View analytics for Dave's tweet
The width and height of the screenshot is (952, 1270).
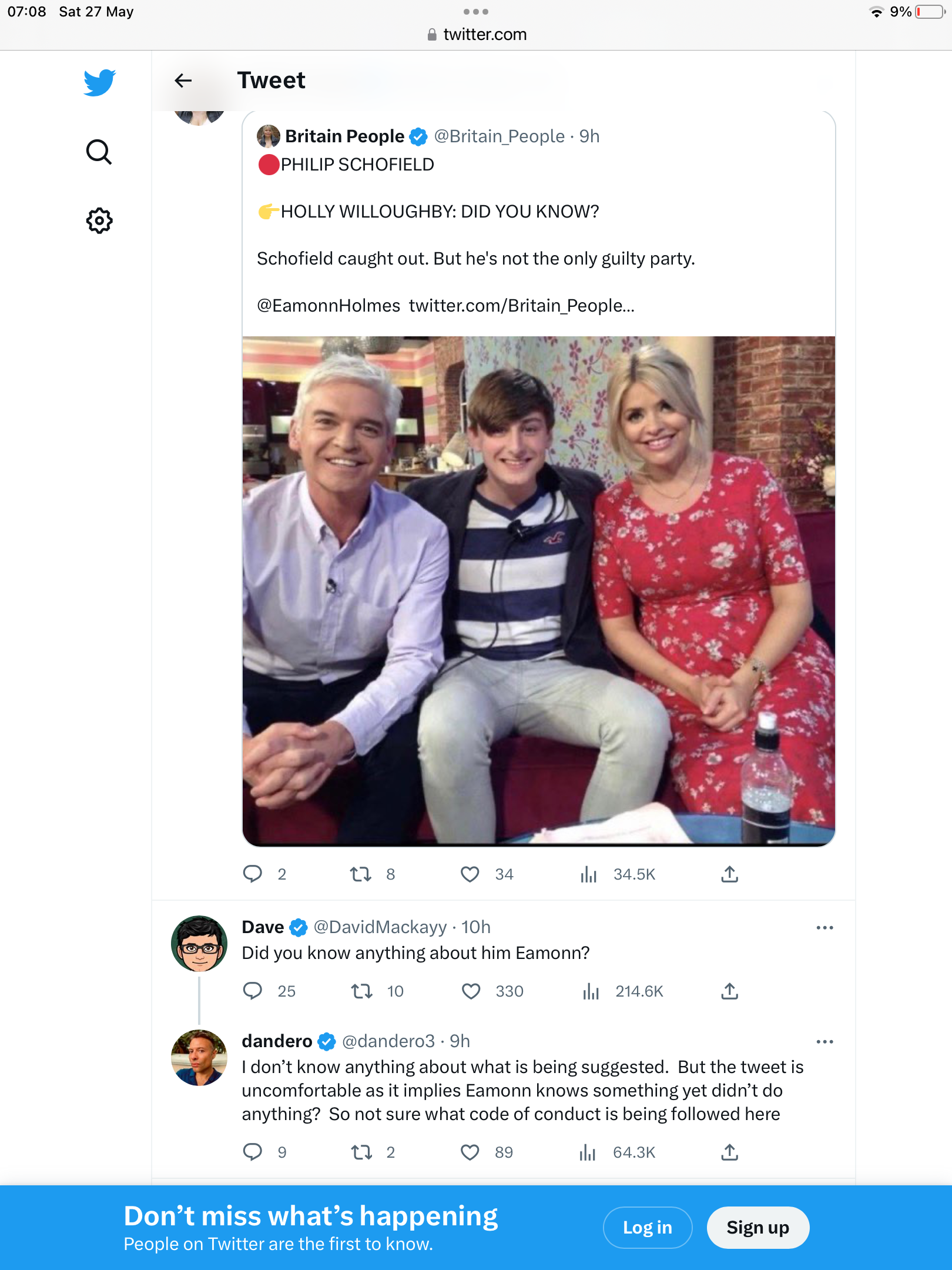coord(591,991)
